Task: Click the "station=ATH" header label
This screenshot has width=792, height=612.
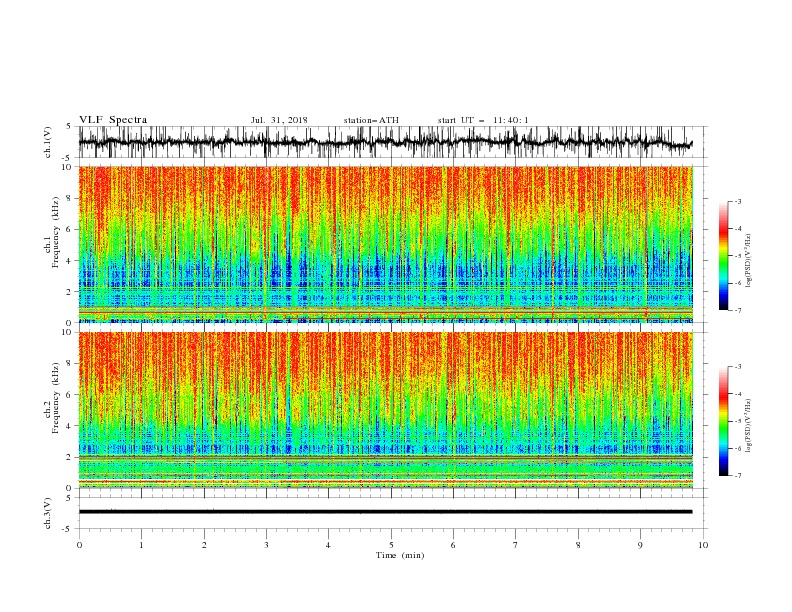Action: click(x=371, y=120)
